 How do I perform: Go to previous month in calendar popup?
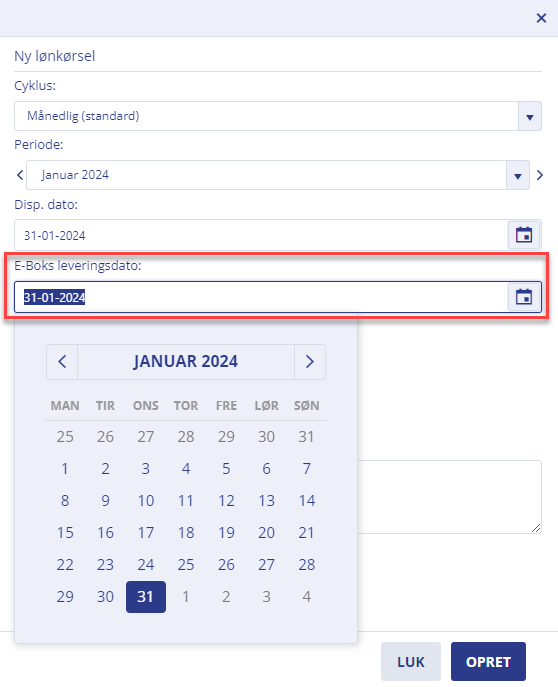[x=62, y=362]
